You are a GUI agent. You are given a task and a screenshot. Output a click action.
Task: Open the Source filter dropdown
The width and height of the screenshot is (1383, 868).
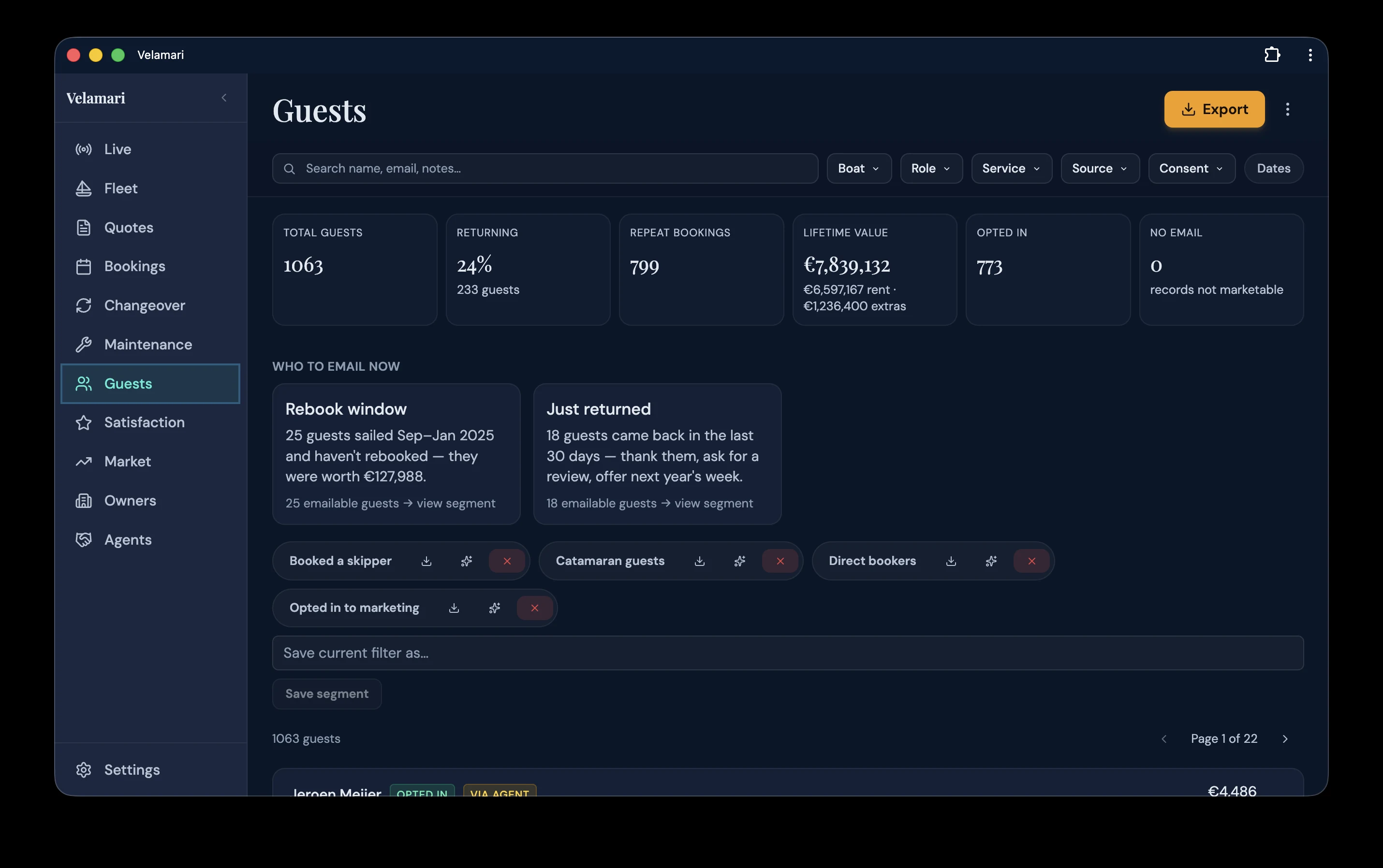(x=1100, y=168)
